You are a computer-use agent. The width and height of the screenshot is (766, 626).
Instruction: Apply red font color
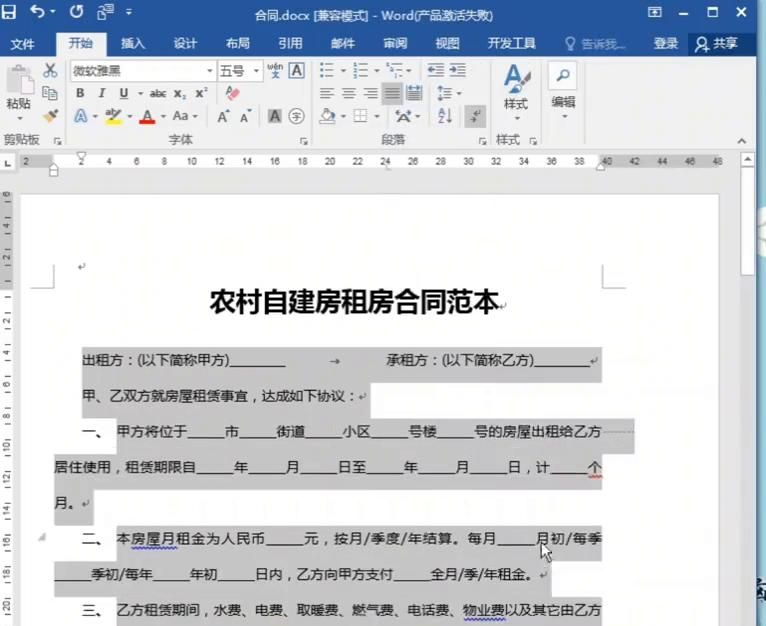click(147, 116)
